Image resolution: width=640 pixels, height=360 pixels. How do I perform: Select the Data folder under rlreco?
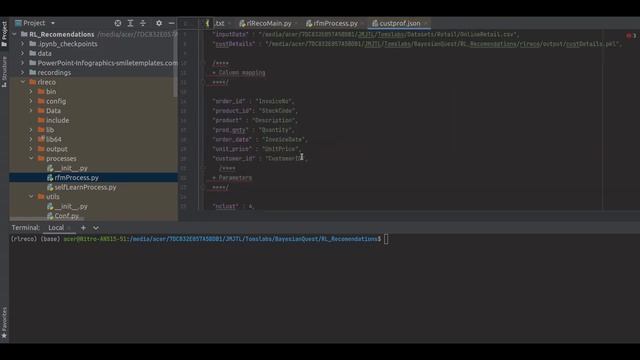[53, 111]
